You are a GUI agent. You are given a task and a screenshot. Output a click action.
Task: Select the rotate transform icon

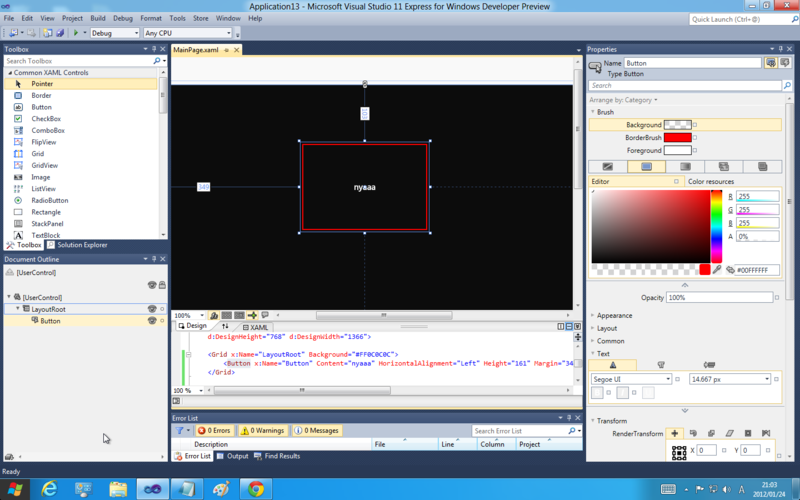click(x=693, y=433)
